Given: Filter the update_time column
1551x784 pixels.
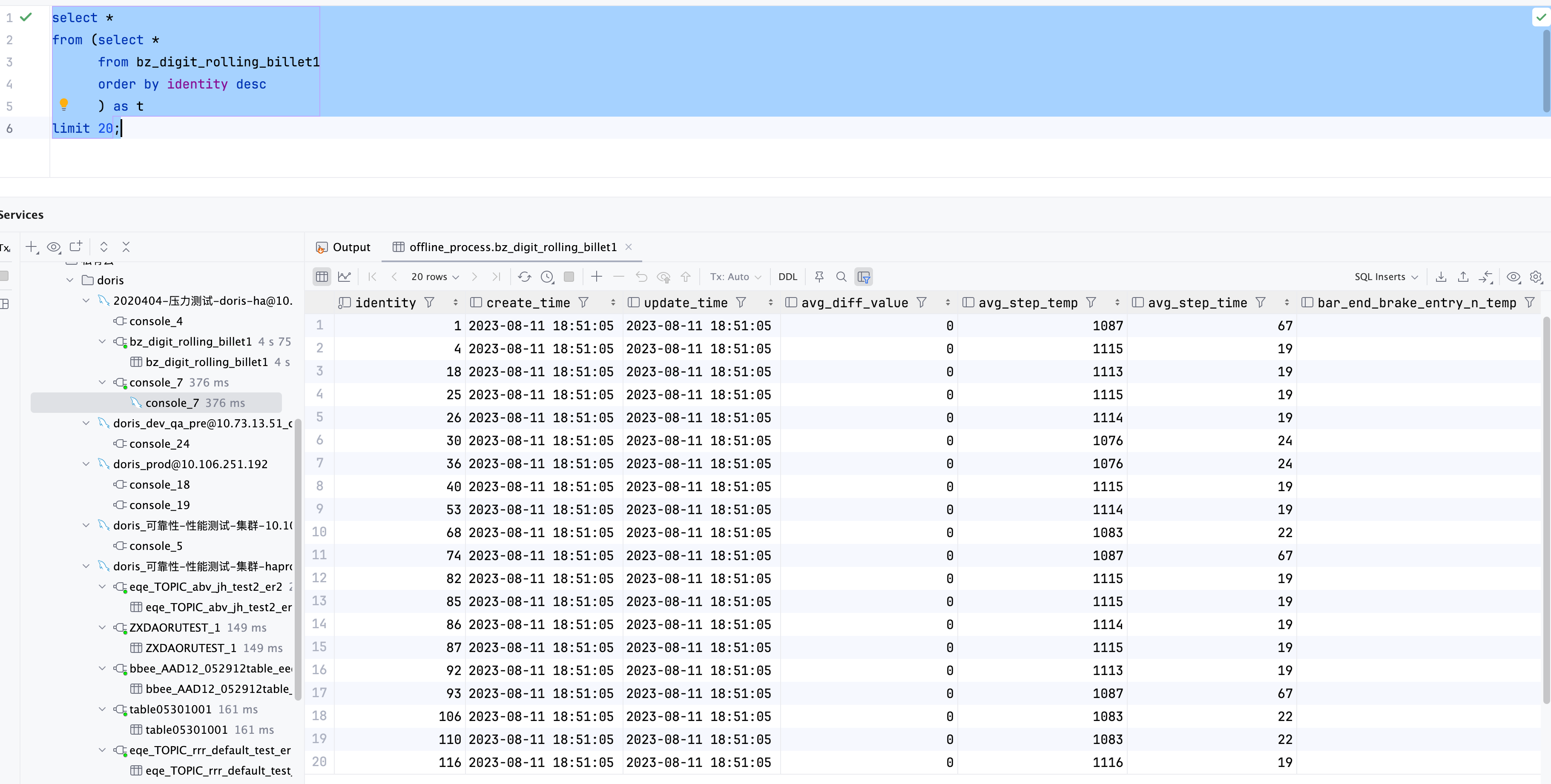Looking at the screenshot, I should pyautogui.click(x=741, y=303).
